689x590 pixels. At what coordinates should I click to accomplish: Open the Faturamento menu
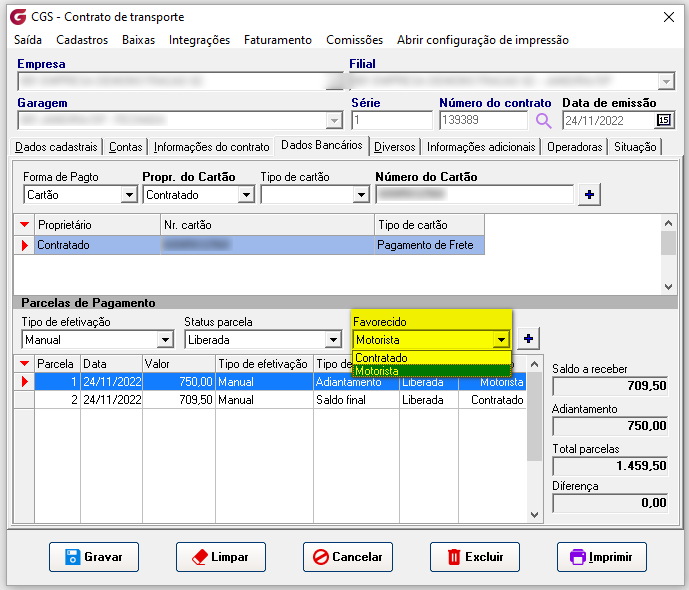(x=278, y=40)
